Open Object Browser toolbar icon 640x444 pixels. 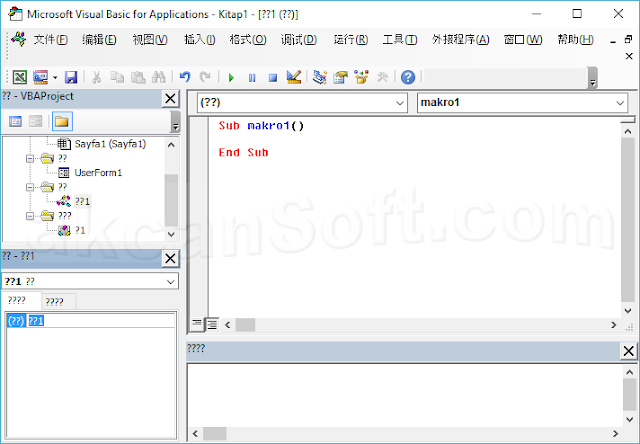(x=361, y=77)
